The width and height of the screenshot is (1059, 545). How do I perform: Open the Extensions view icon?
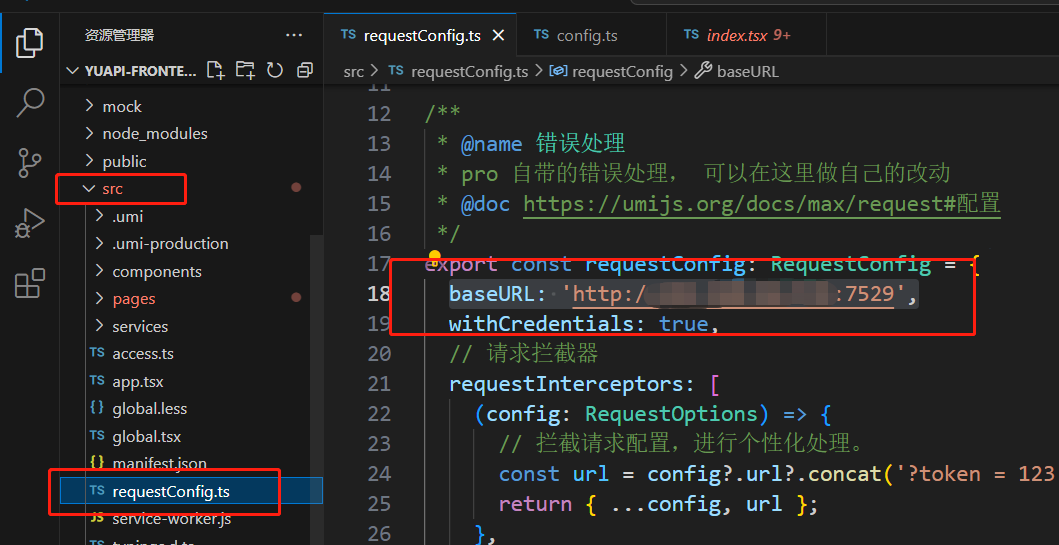[31, 284]
